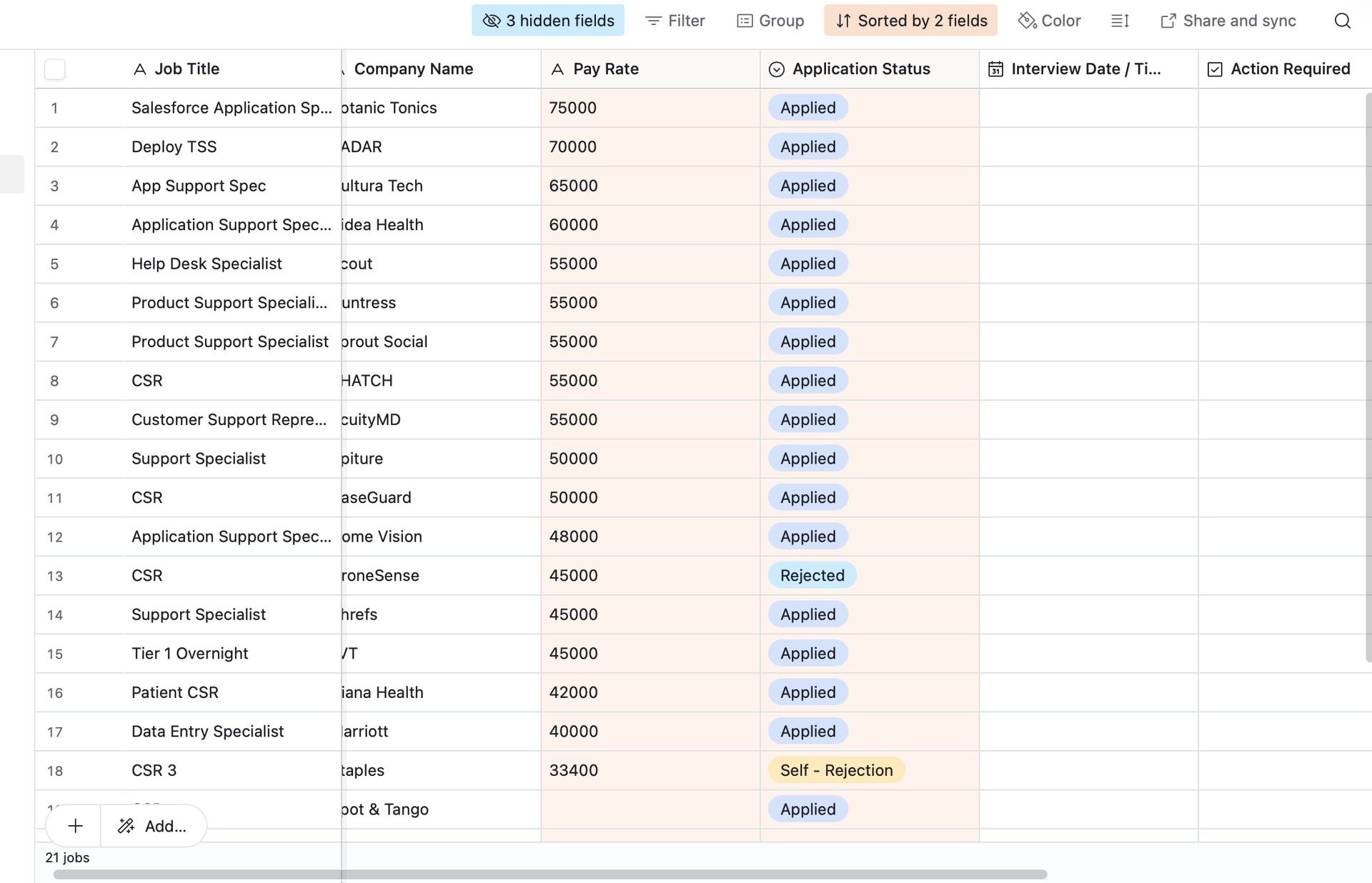Click the Rejected status pill
Viewport: 1372px width, 883px height.
tap(812, 576)
